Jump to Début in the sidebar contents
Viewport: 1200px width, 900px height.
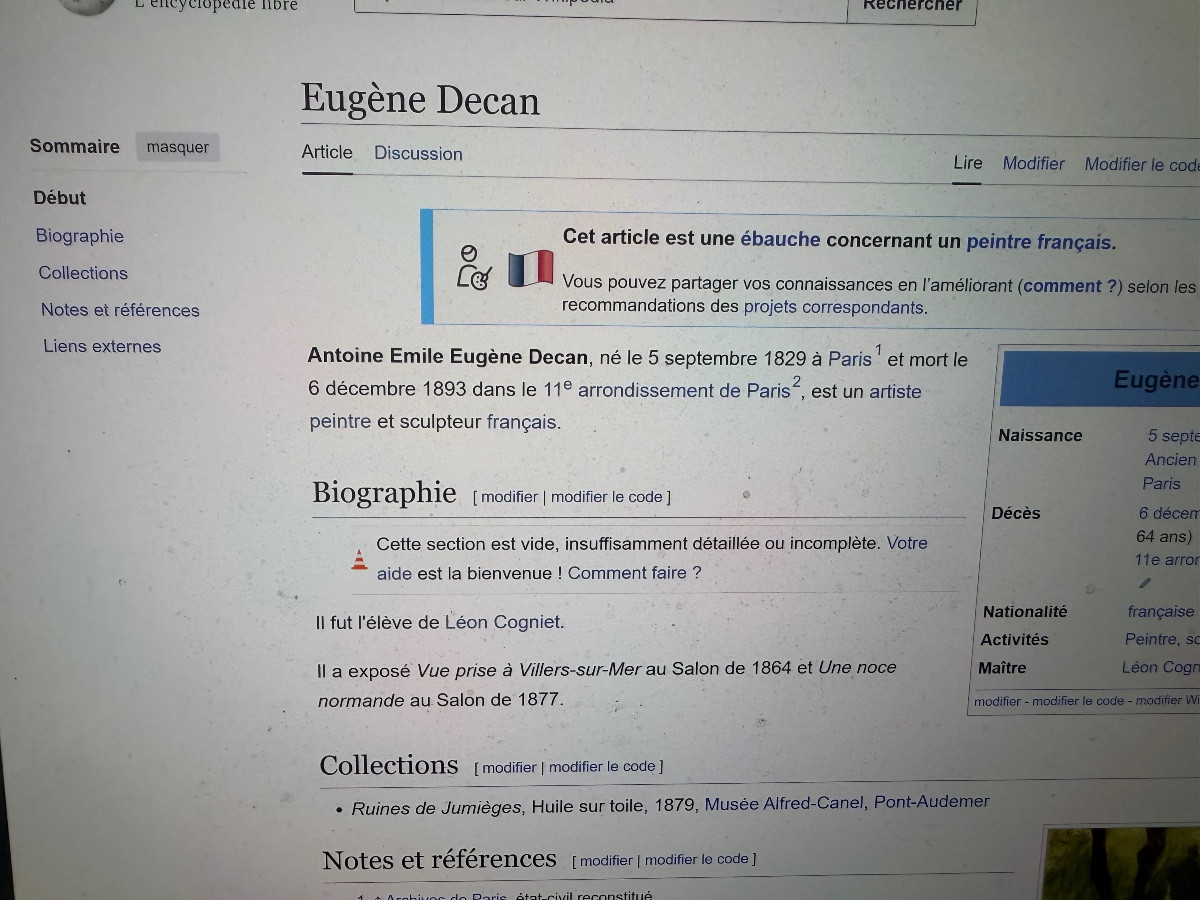pyautogui.click(x=60, y=197)
